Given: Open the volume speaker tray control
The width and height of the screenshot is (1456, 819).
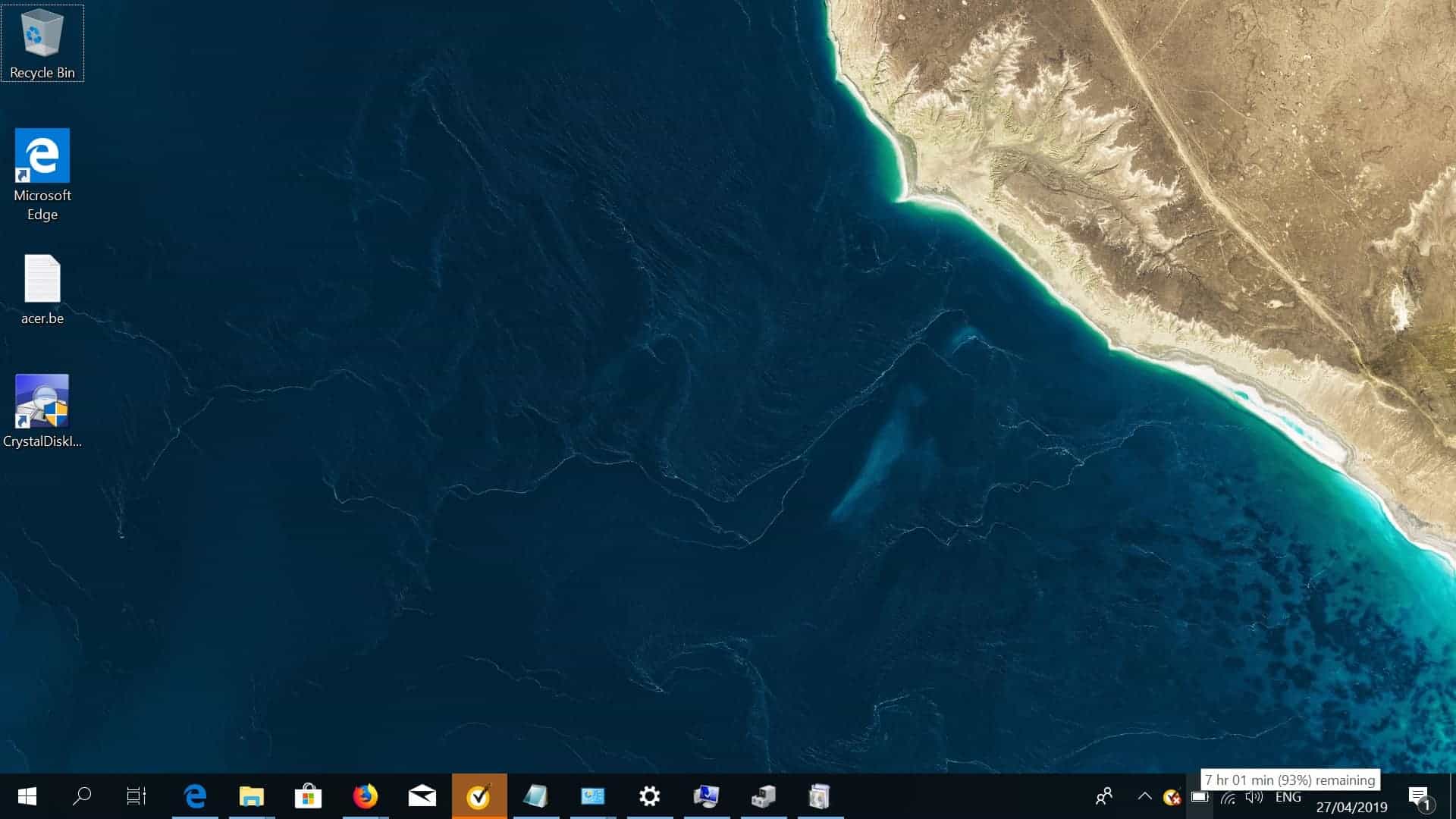Looking at the screenshot, I should coord(1254,797).
